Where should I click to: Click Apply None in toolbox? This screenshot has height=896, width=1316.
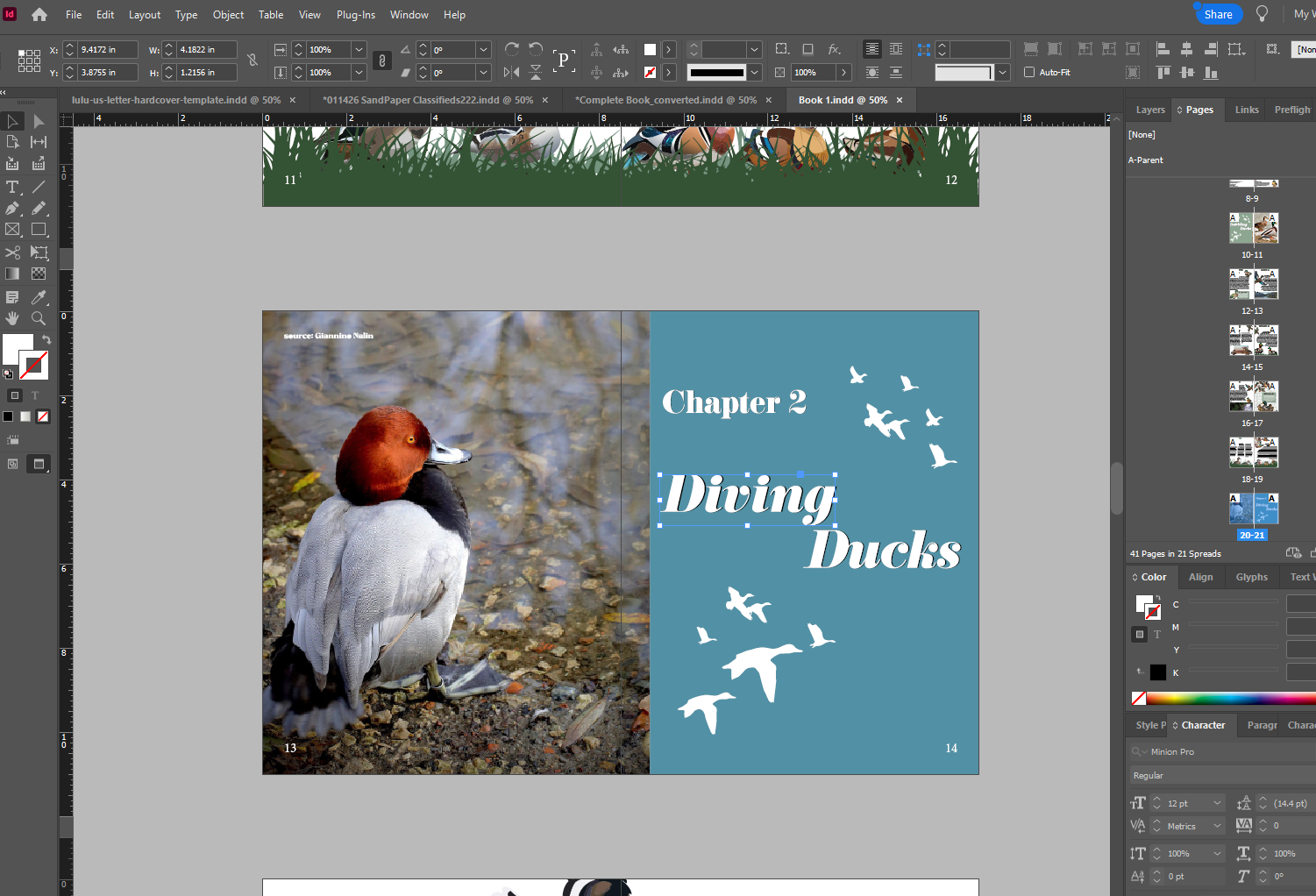click(43, 416)
